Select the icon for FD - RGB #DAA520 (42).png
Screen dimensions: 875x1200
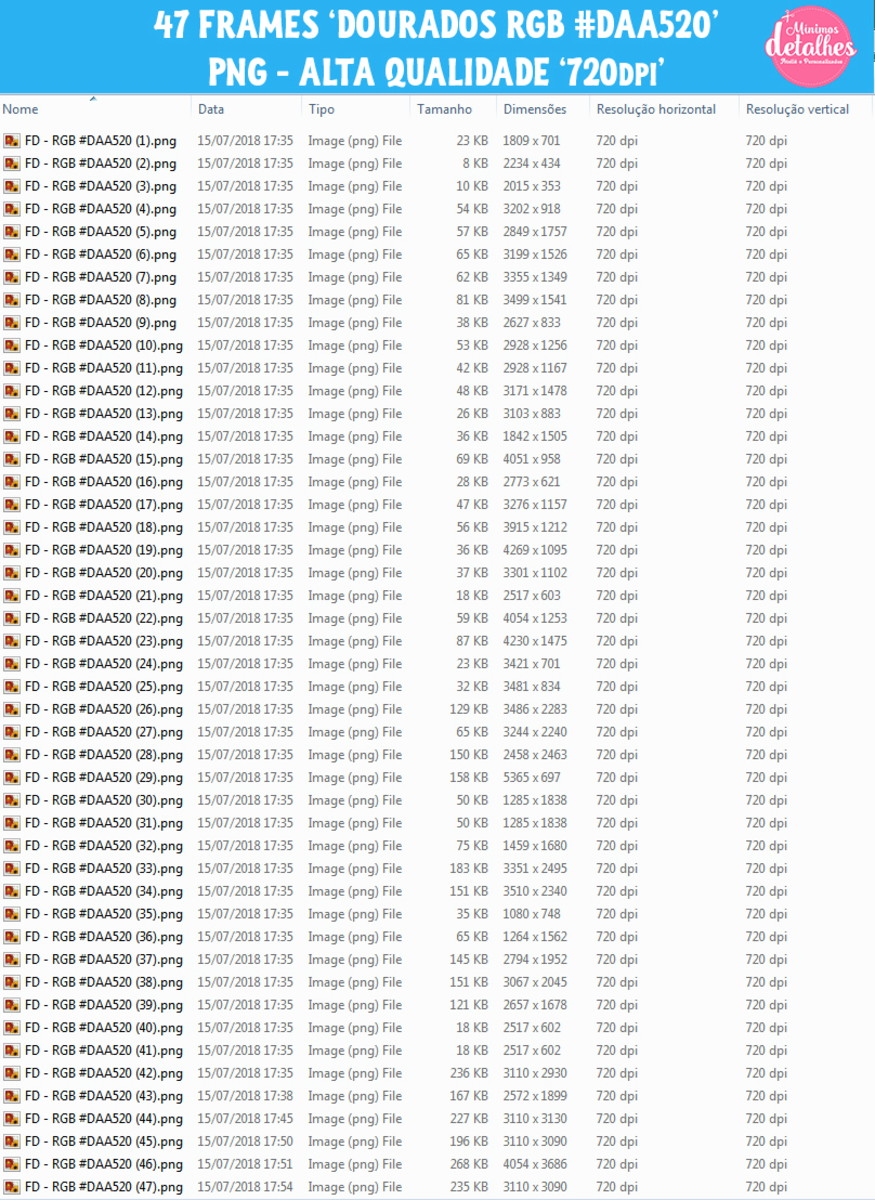[12, 1073]
